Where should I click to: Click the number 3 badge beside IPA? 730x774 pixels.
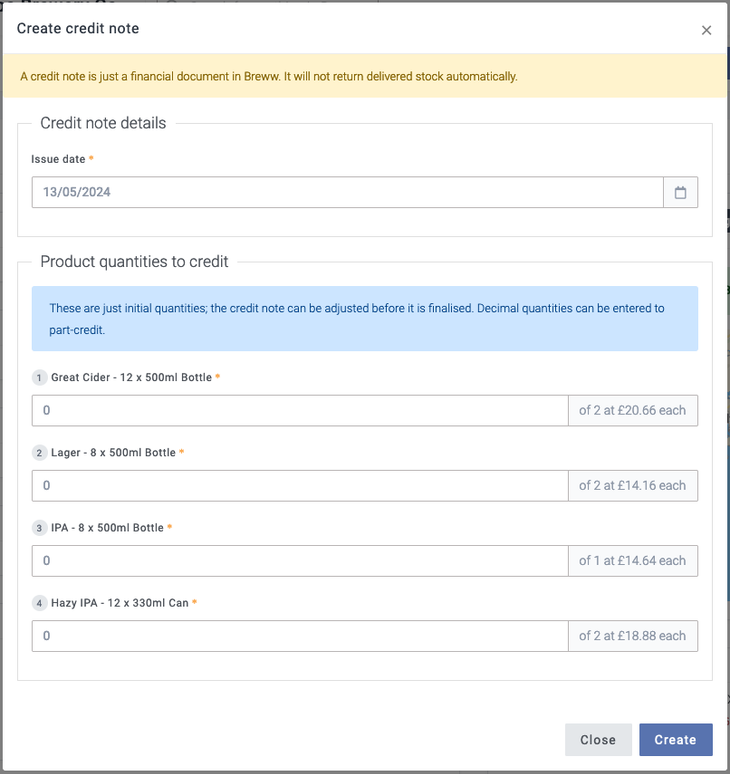[x=40, y=528]
